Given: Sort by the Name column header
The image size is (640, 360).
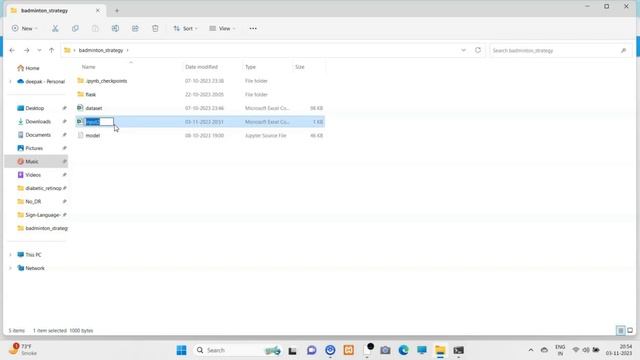Looking at the screenshot, I should [x=89, y=67].
